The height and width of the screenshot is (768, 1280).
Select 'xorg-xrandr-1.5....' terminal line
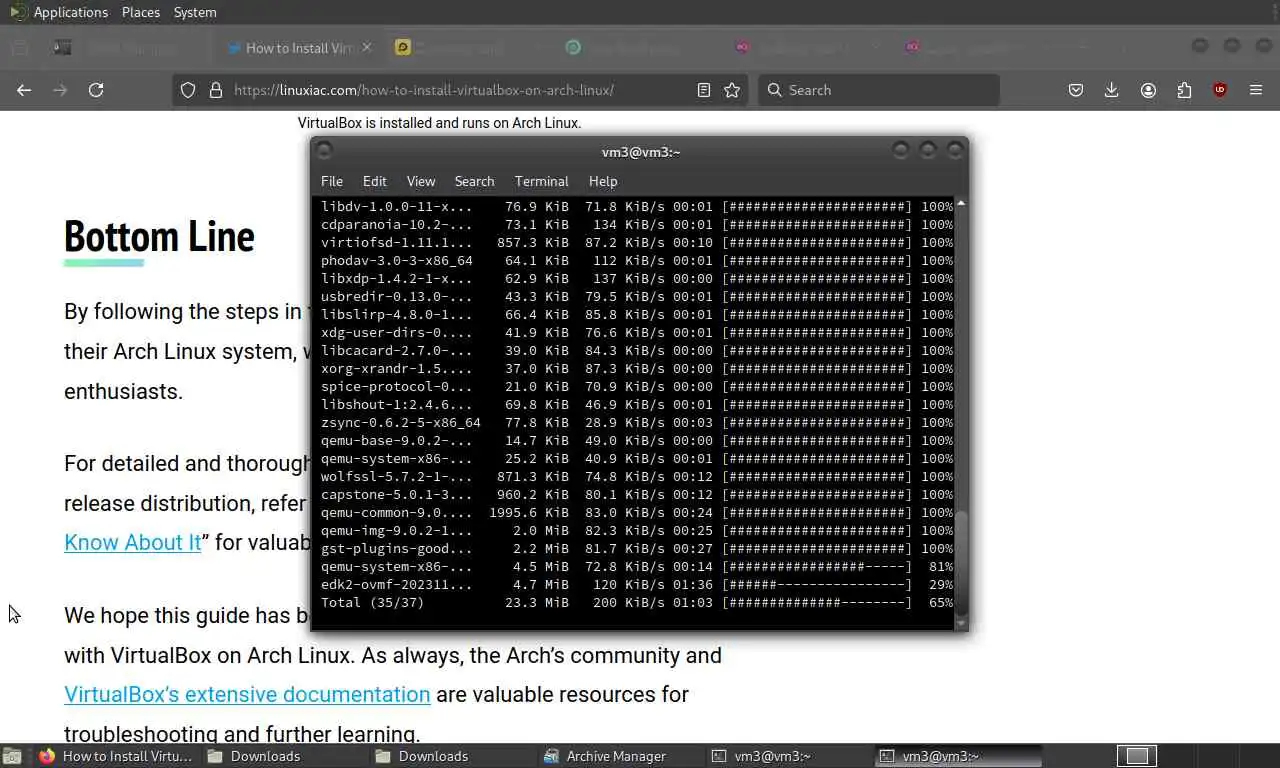(636, 369)
